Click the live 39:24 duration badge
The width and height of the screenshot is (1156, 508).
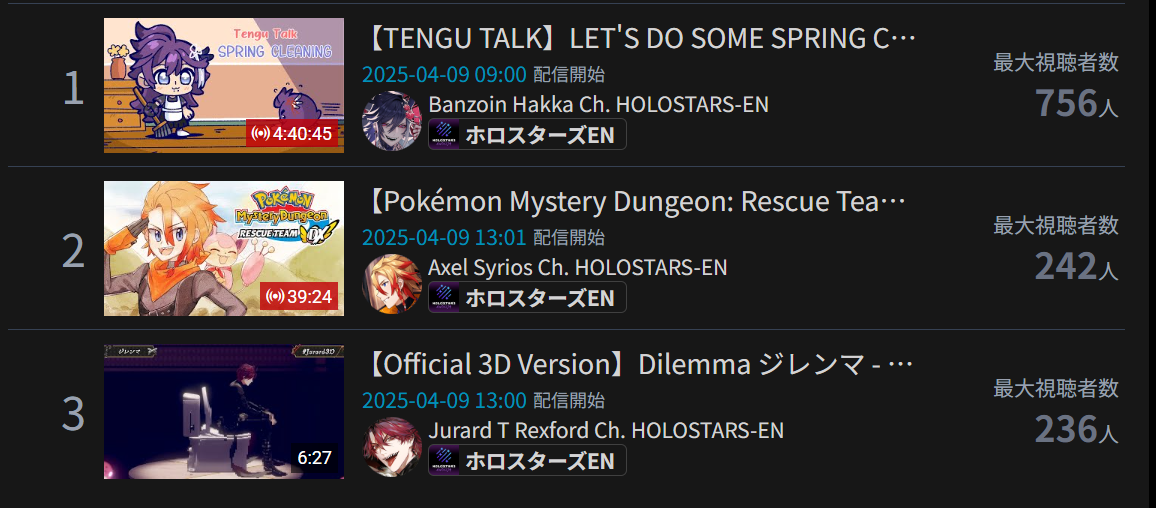coord(299,297)
